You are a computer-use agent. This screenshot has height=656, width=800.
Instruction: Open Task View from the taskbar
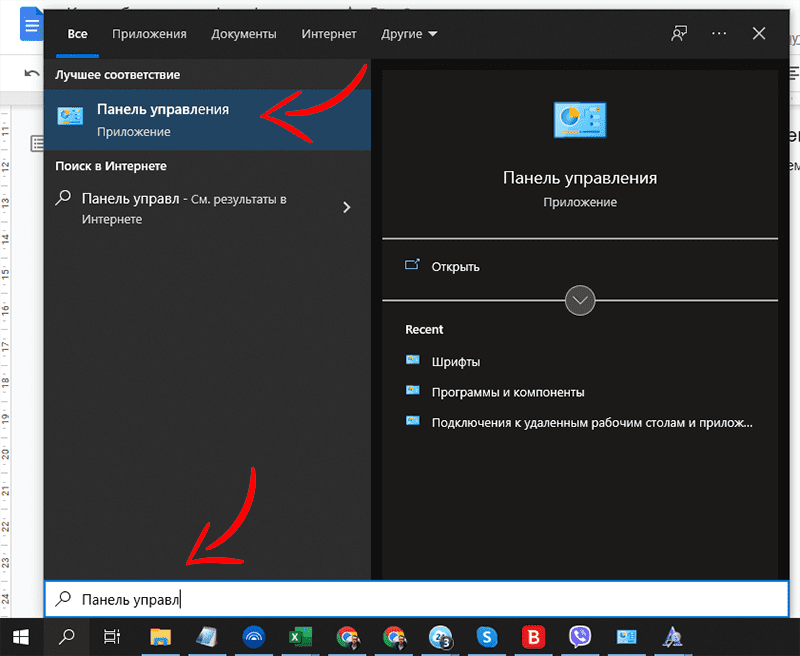click(x=112, y=636)
